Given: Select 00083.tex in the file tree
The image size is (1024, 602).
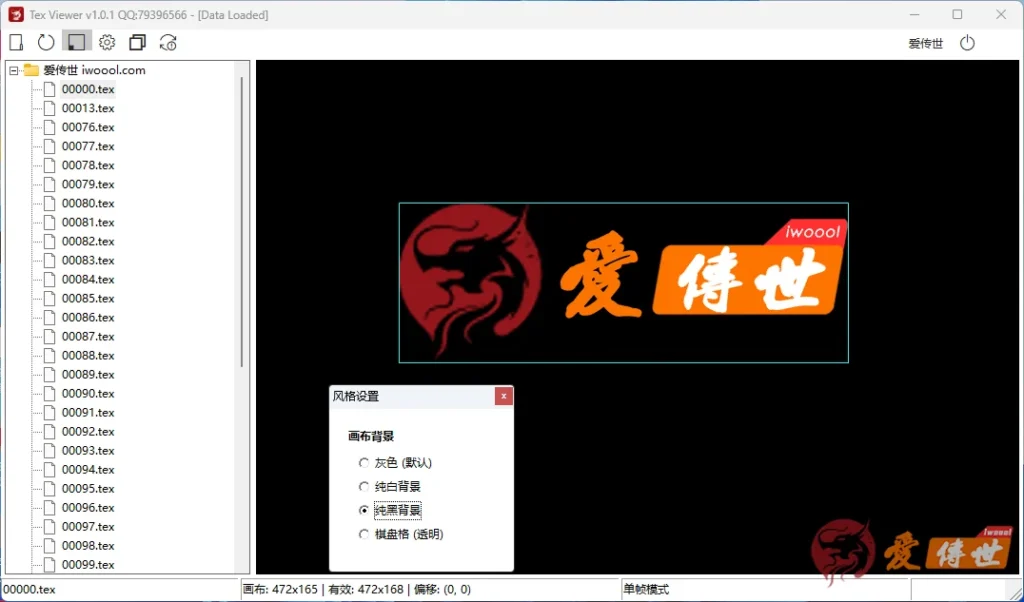Looking at the screenshot, I should [x=88, y=260].
